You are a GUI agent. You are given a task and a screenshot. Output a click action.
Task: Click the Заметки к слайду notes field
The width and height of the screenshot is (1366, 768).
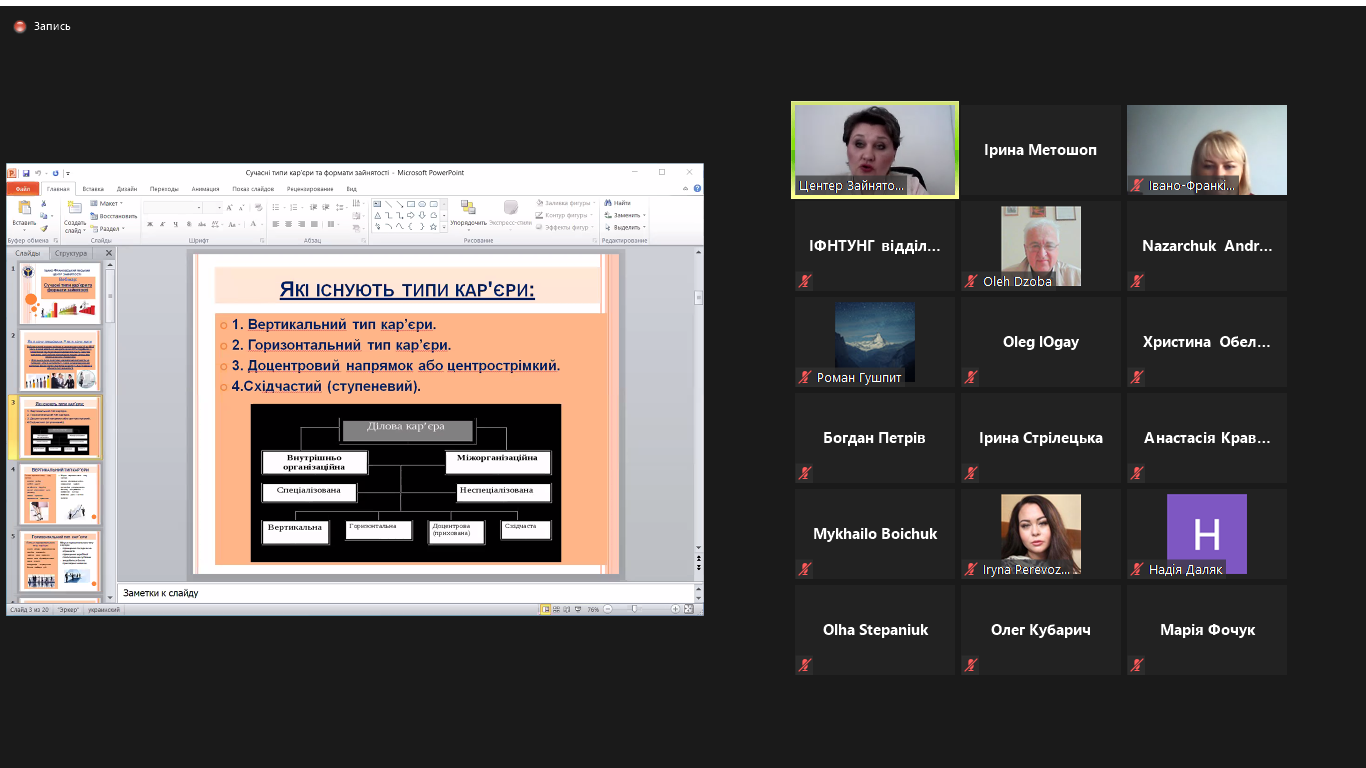pos(404,593)
